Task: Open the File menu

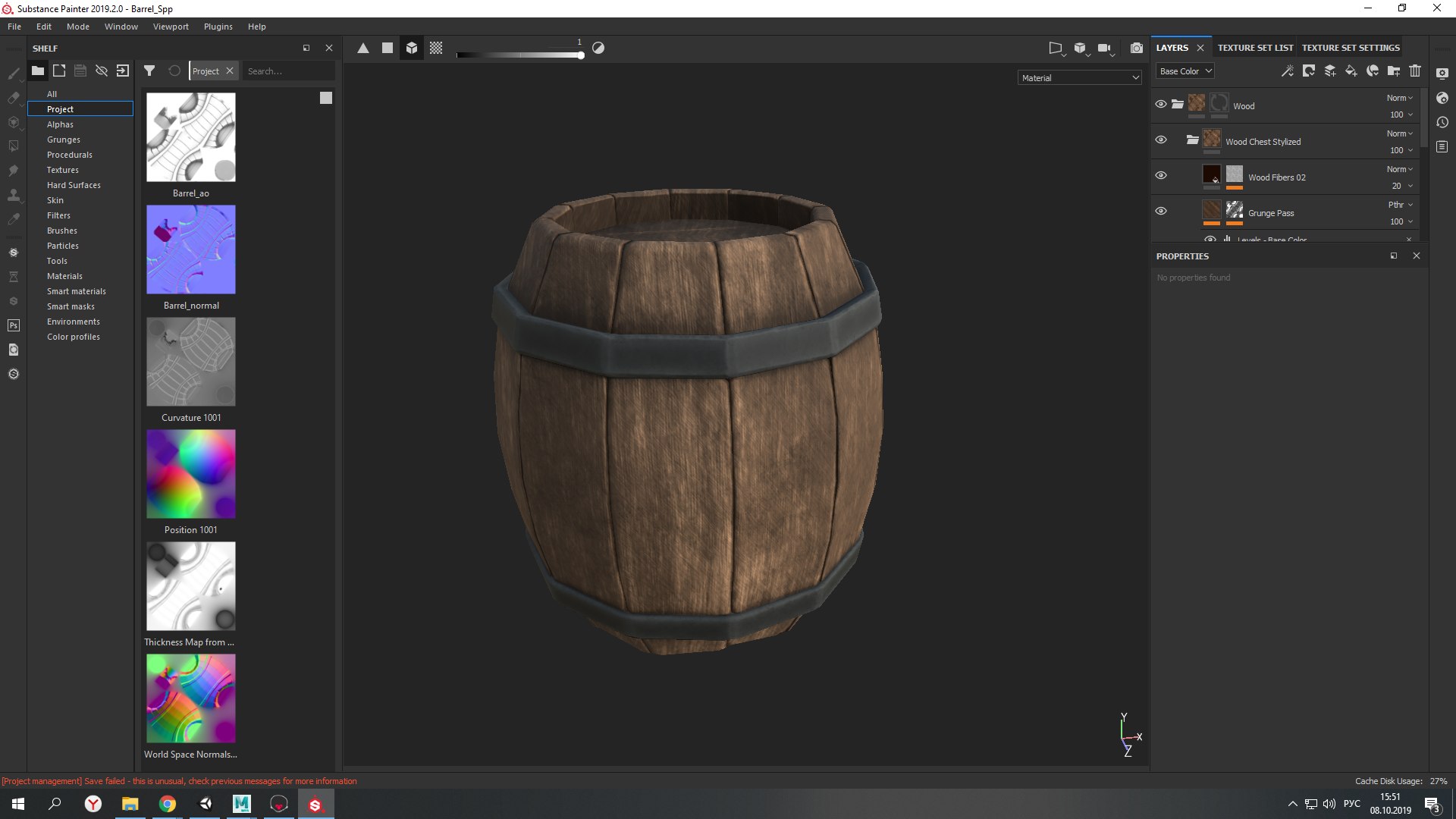Action: pos(14,27)
